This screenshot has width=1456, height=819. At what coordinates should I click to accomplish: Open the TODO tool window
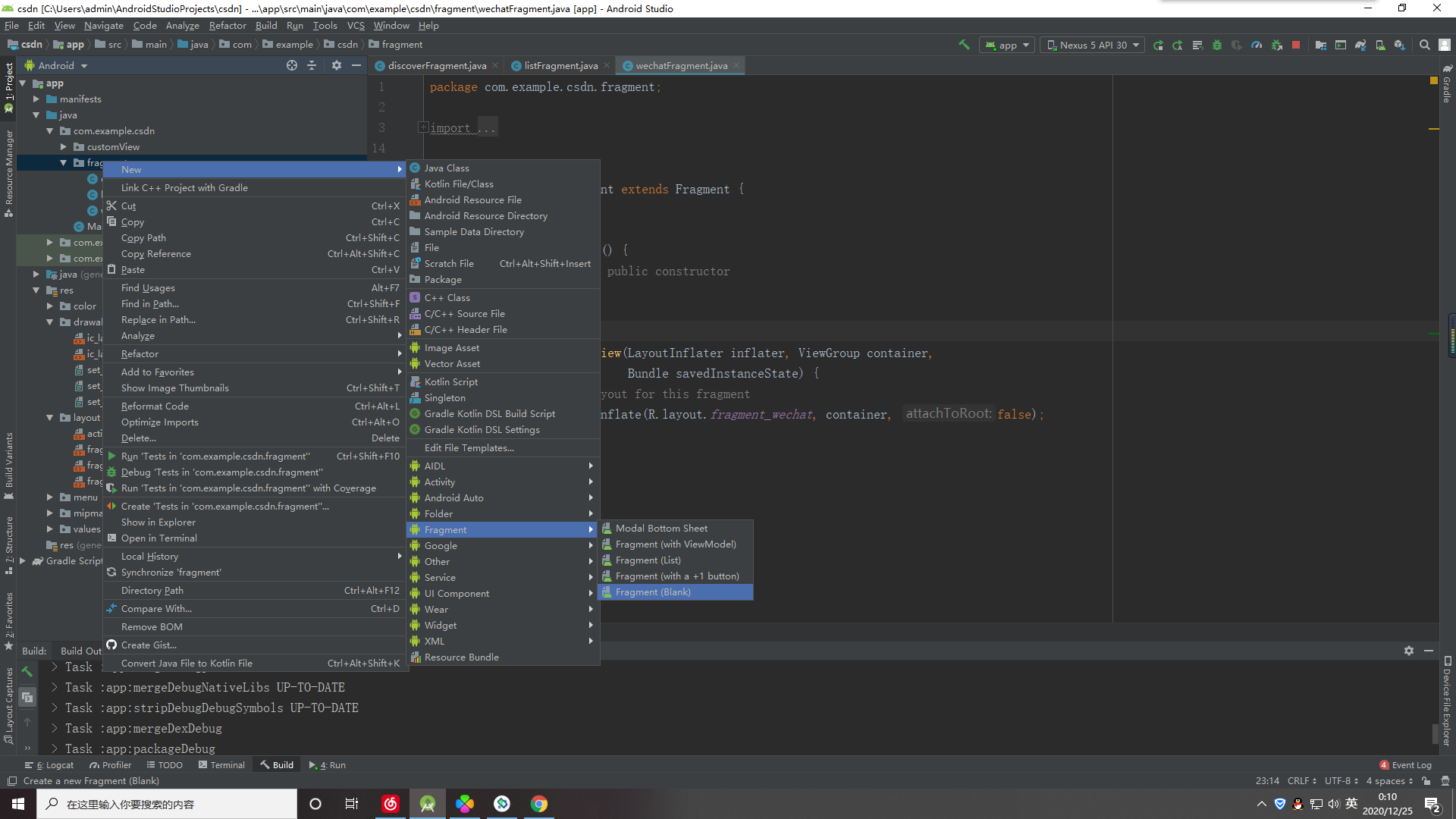(x=165, y=764)
